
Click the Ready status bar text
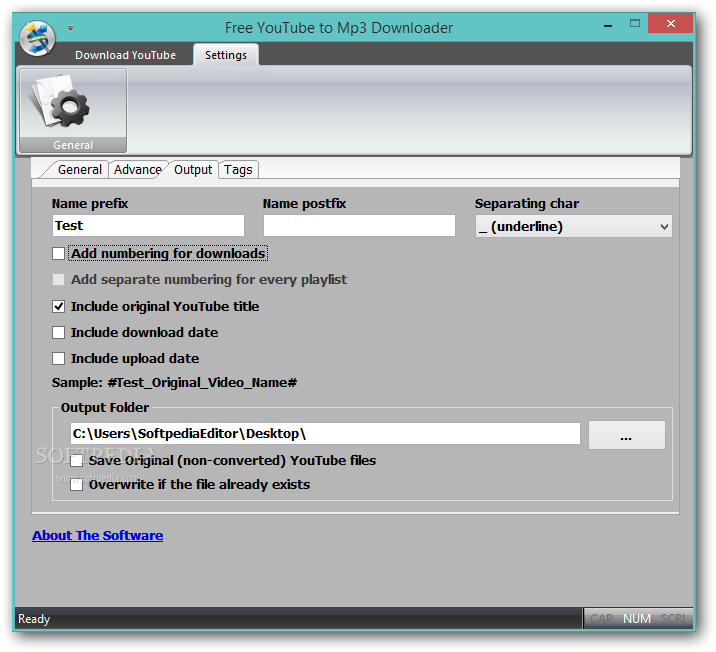click(34, 619)
